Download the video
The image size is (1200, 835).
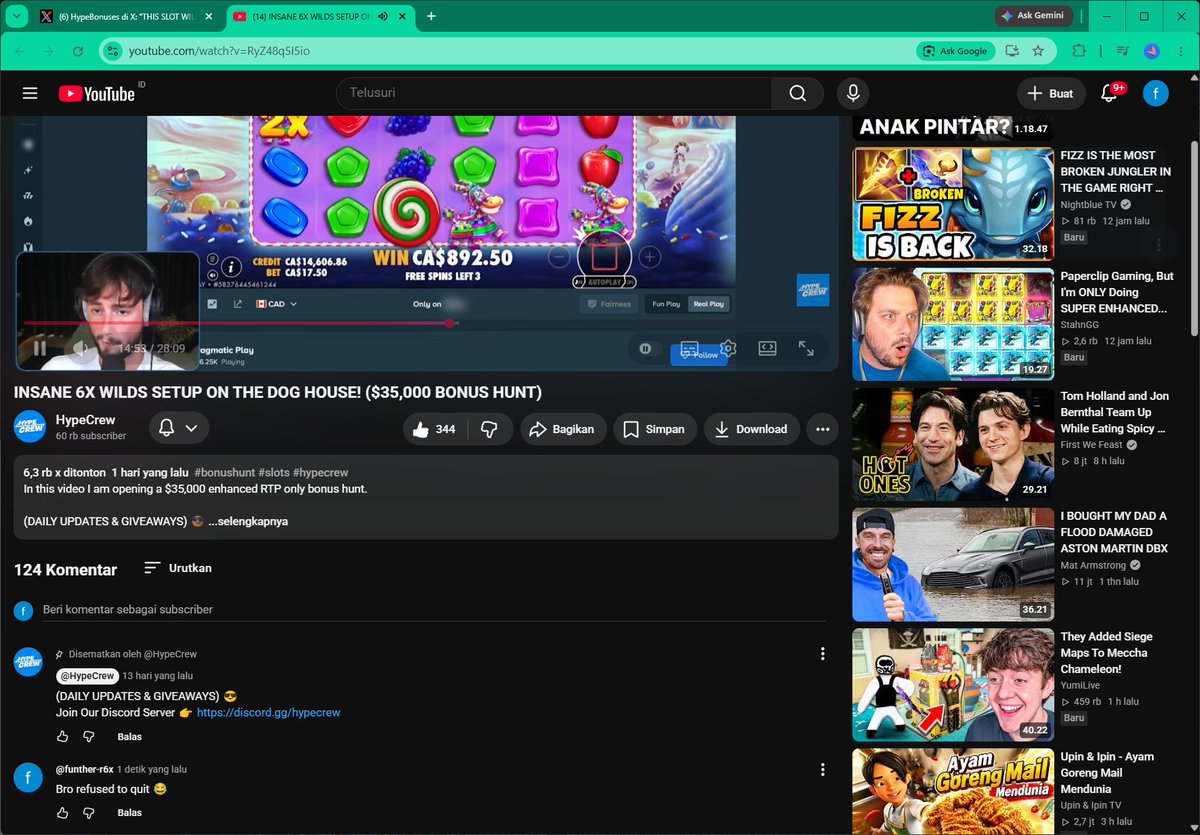pyautogui.click(x=752, y=429)
